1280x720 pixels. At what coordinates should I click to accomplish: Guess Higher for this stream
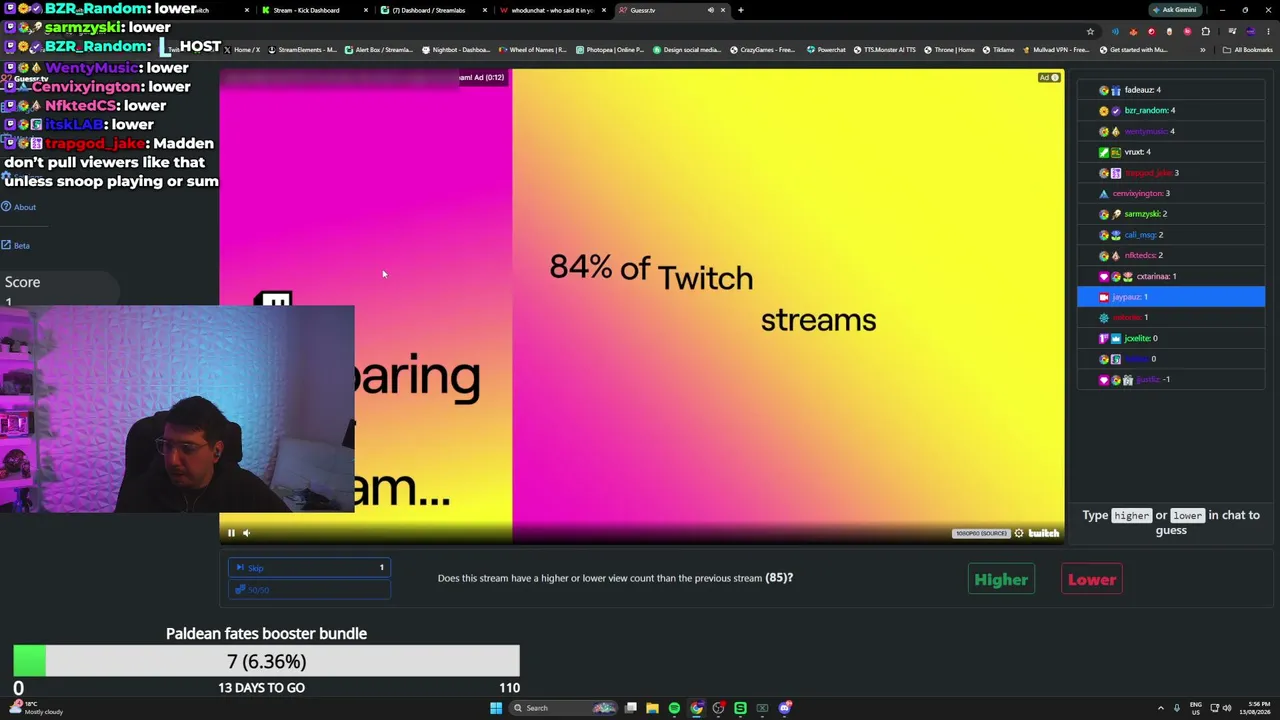1001,580
